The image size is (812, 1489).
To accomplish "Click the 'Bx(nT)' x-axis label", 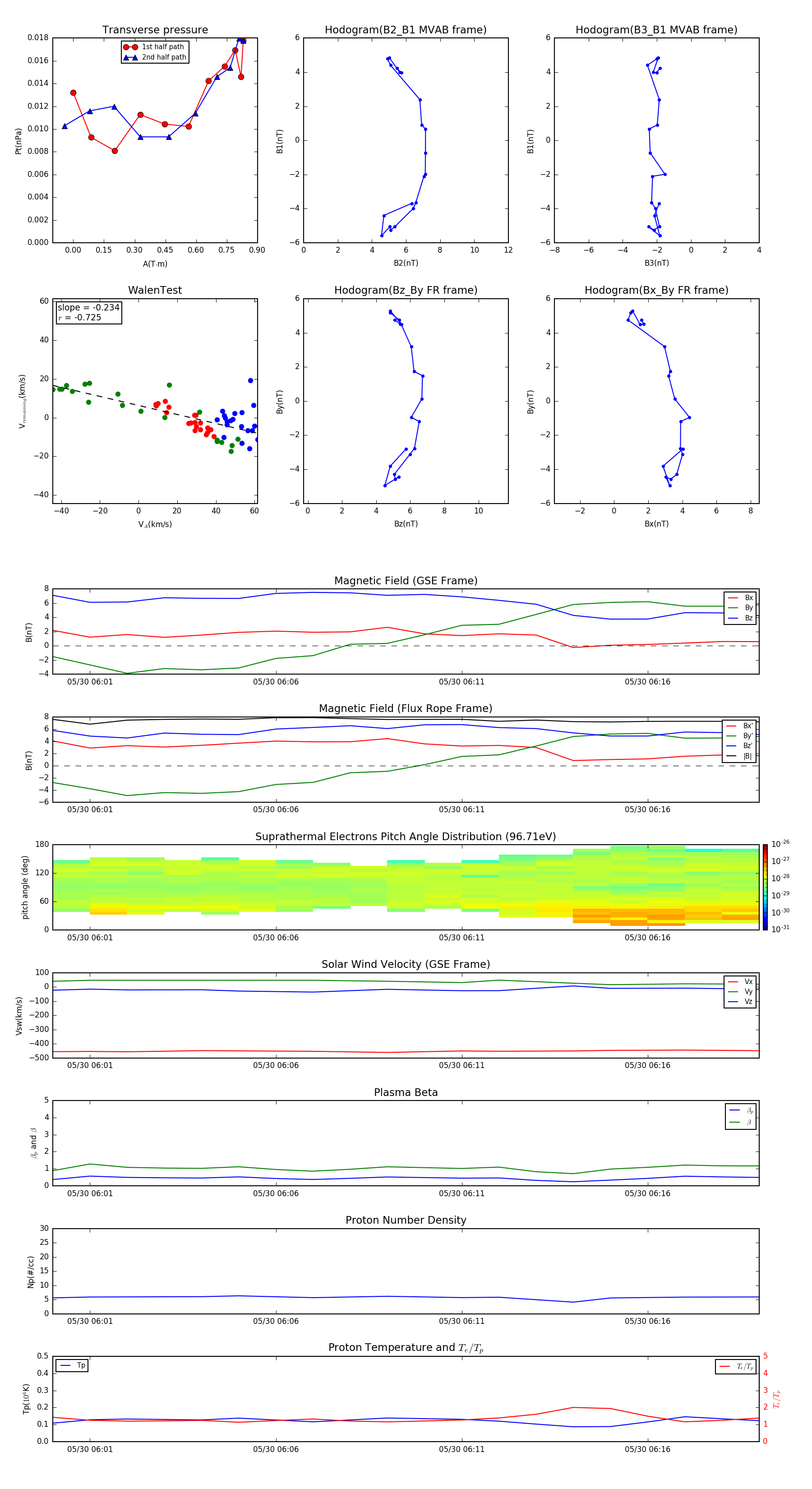I will pyautogui.click(x=656, y=524).
